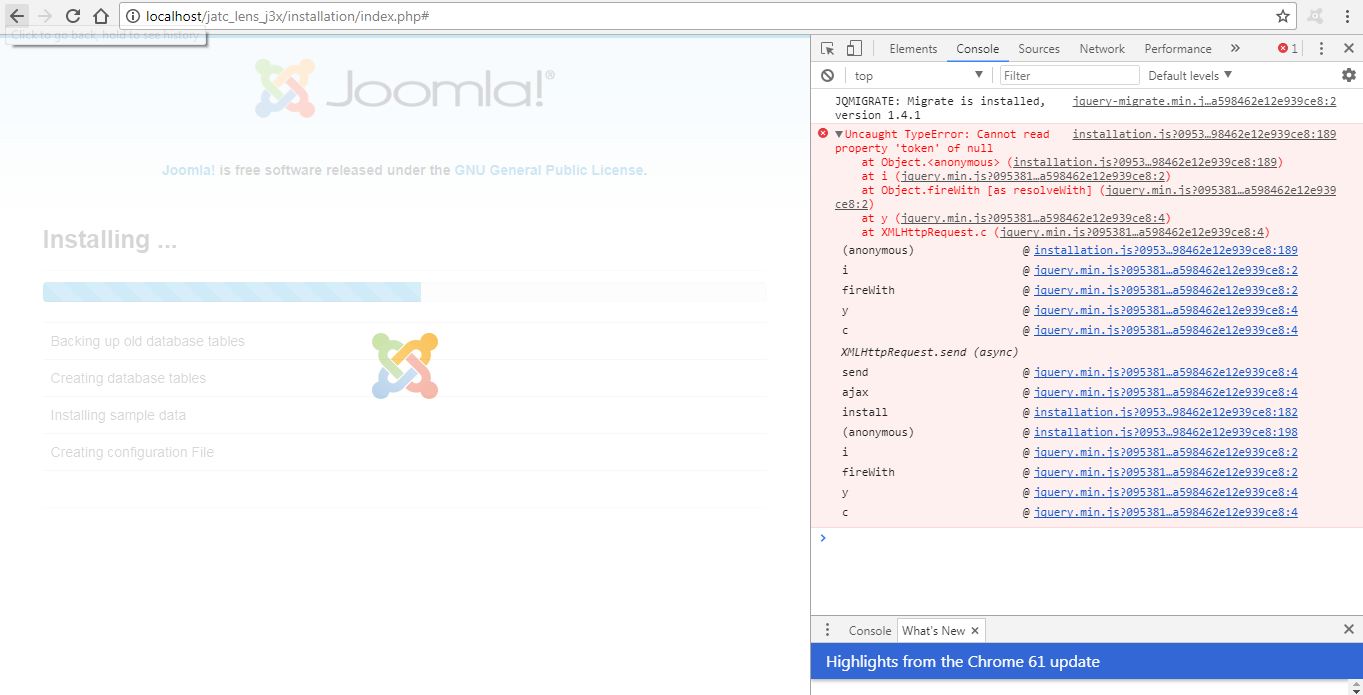The width and height of the screenshot is (1363, 695).
Task: Click the browser forward arrow
Action: 44,16
